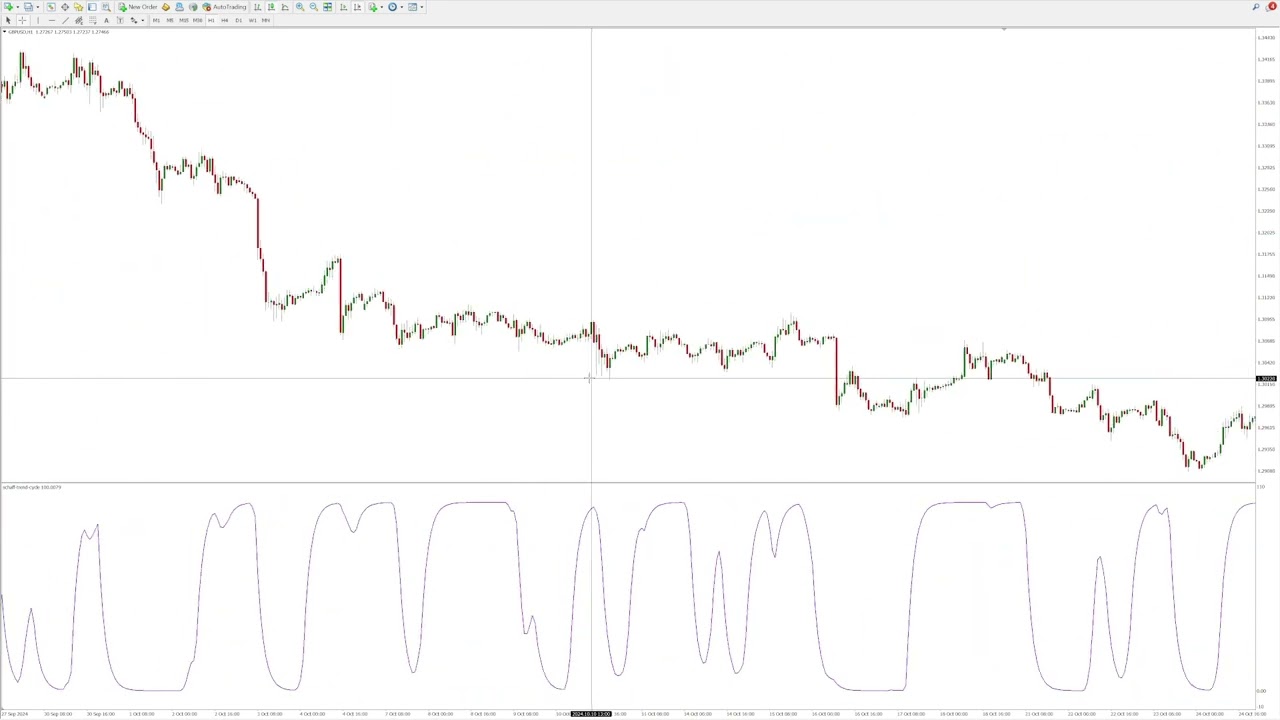Viewport: 1280px width, 720px height.
Task: Toggle the Terminal panel icon
Action: pyautogui.click(x=92, y=7)
